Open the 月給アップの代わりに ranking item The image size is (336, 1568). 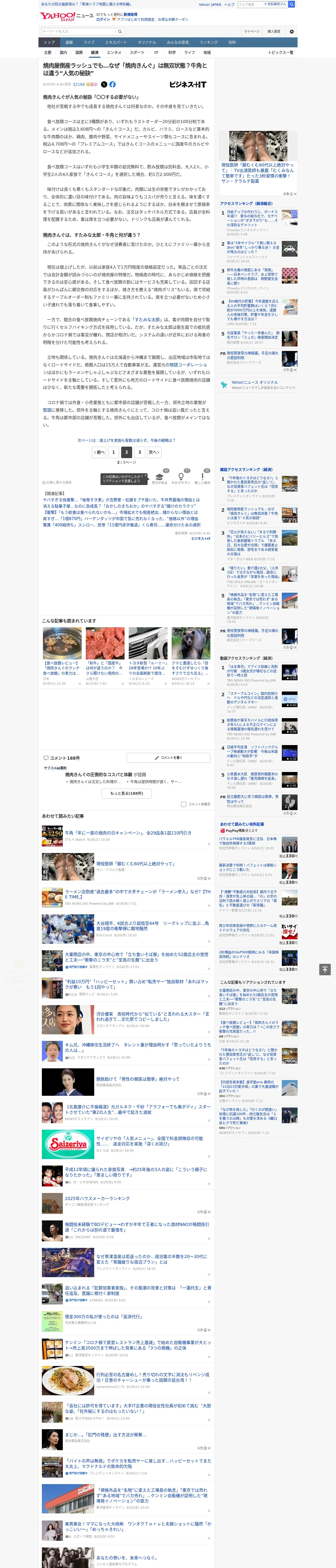[253, 218]
